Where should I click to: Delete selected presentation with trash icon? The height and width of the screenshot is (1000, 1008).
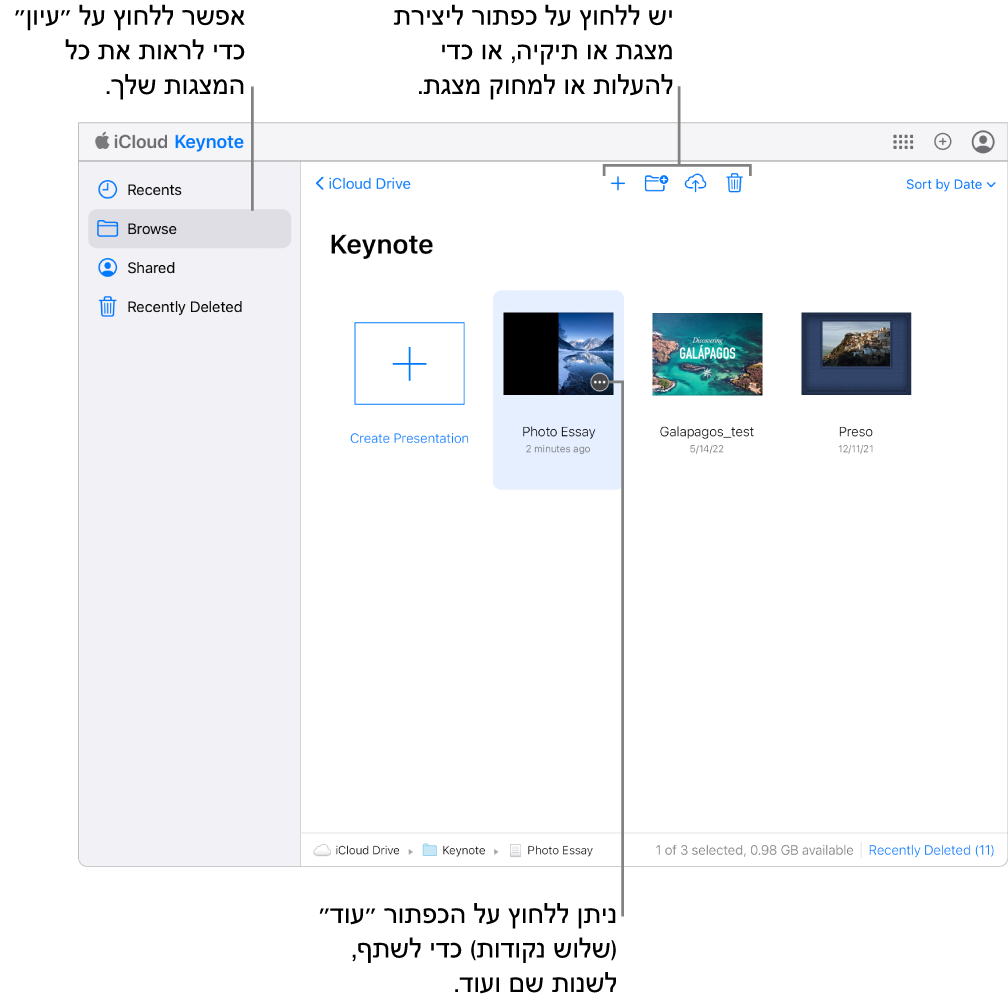click(734, 184)
